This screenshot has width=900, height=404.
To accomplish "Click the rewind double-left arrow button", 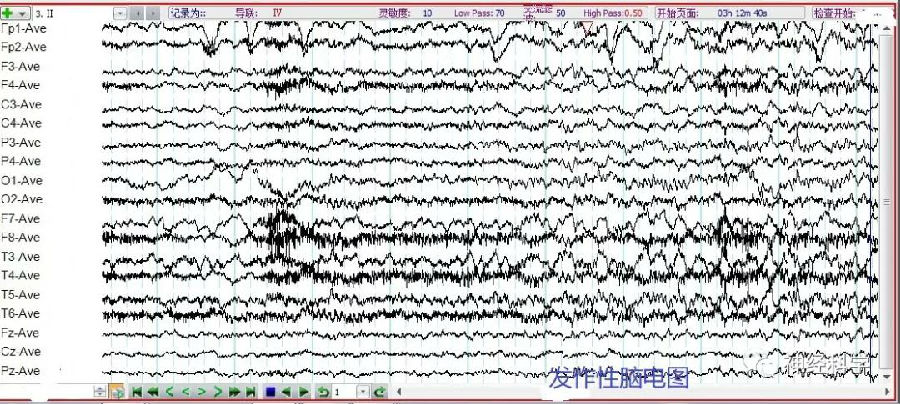I will (153, 392).
